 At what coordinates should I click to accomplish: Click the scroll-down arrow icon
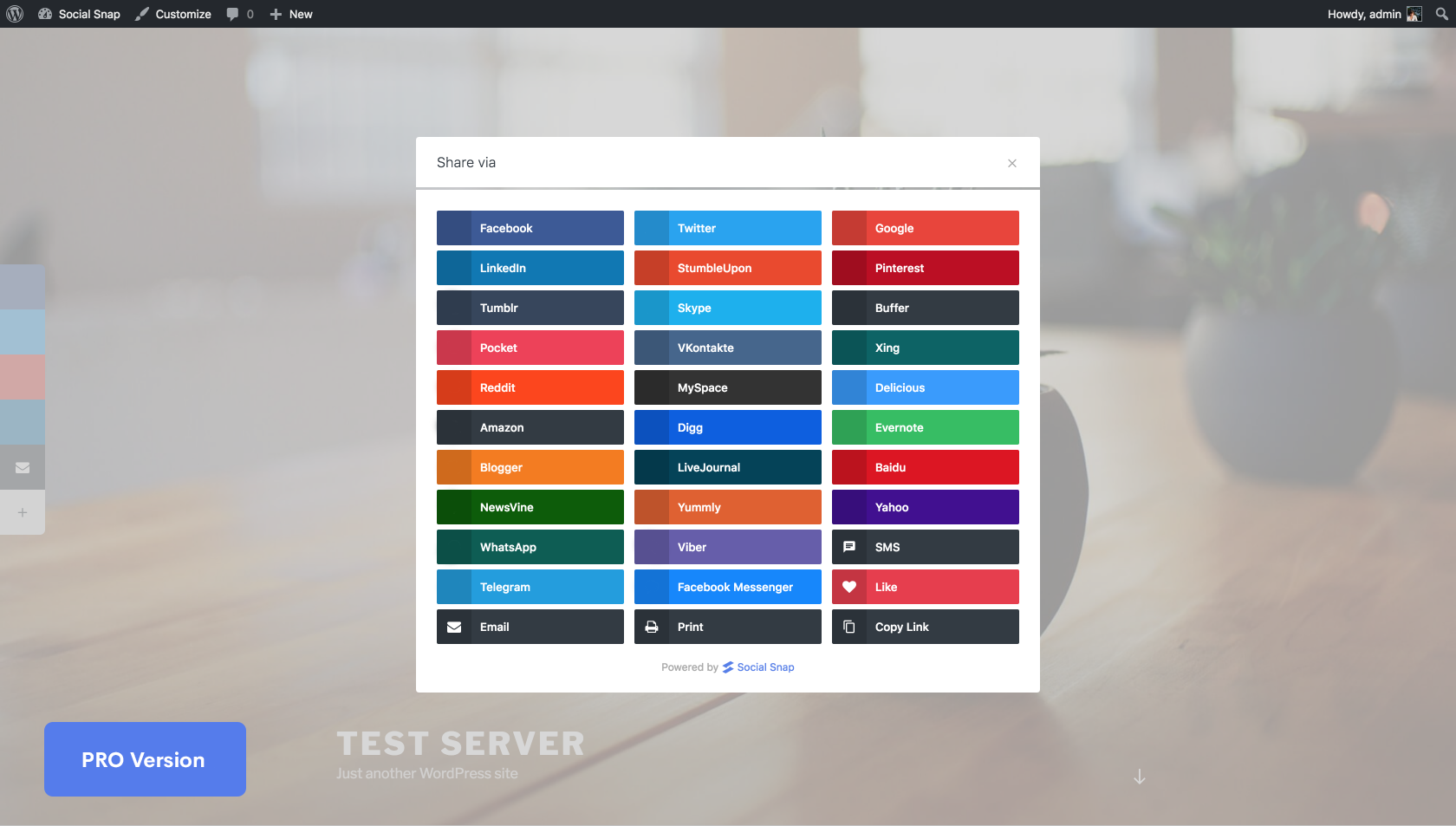1140,777
